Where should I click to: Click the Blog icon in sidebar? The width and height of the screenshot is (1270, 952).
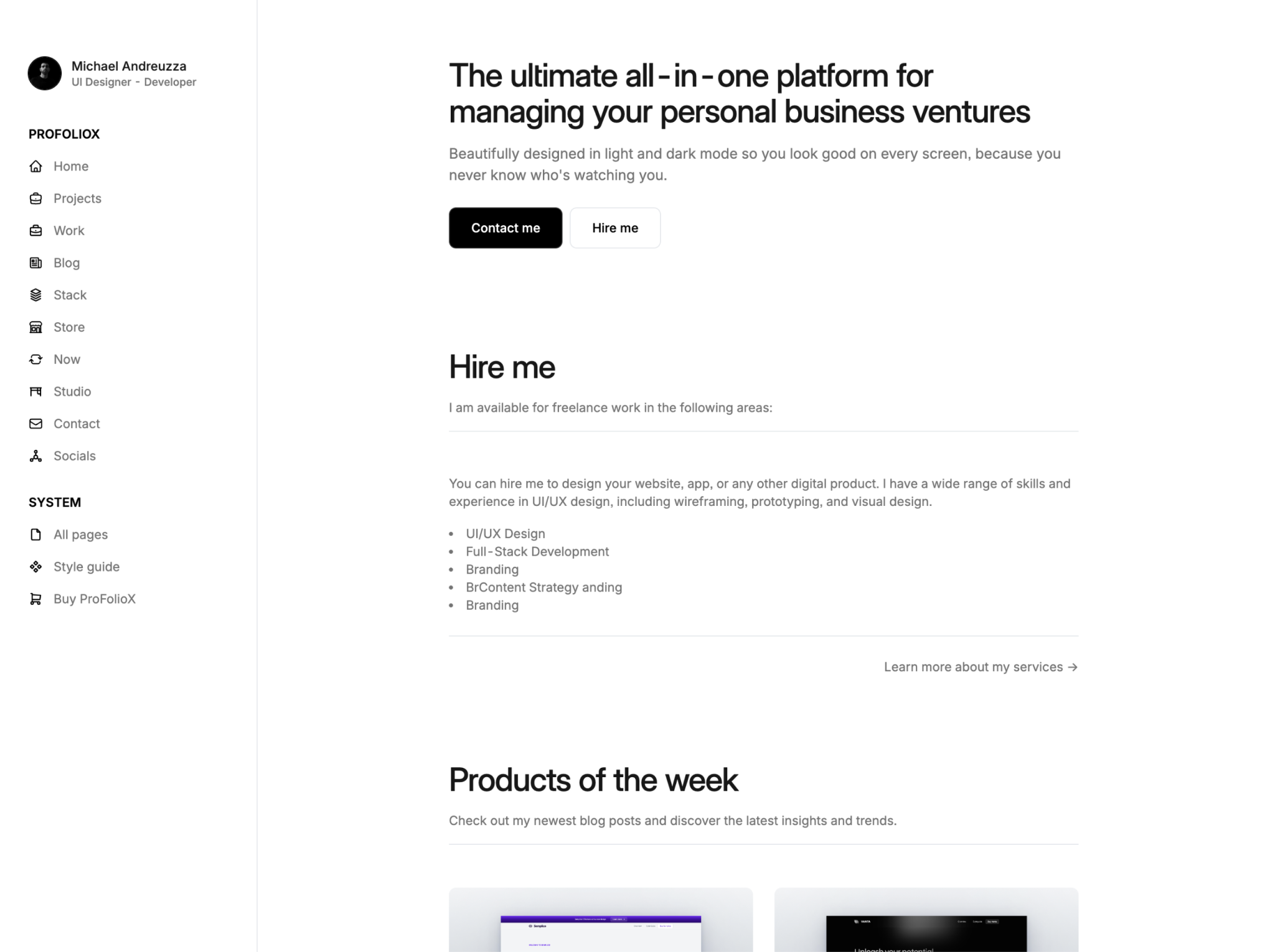click(35, 262)
